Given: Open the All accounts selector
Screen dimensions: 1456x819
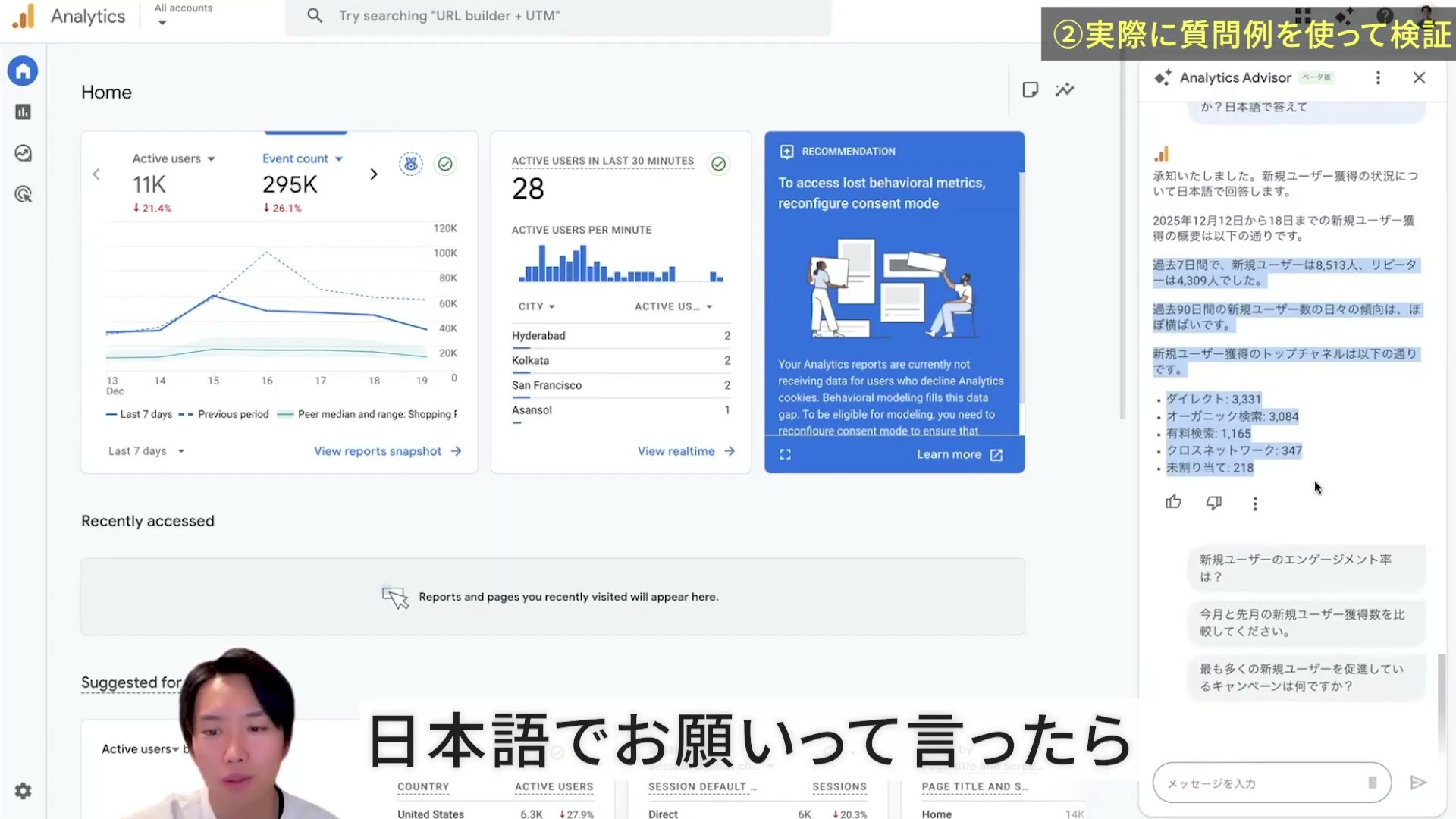Looking at the screenshot, I should [184, 14].
